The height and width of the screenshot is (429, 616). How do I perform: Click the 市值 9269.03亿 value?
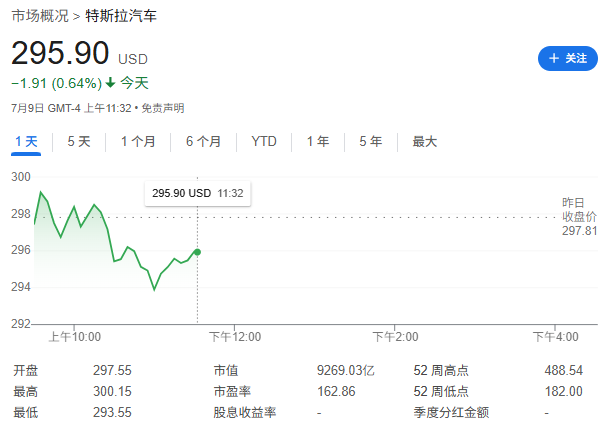point(346,370)
